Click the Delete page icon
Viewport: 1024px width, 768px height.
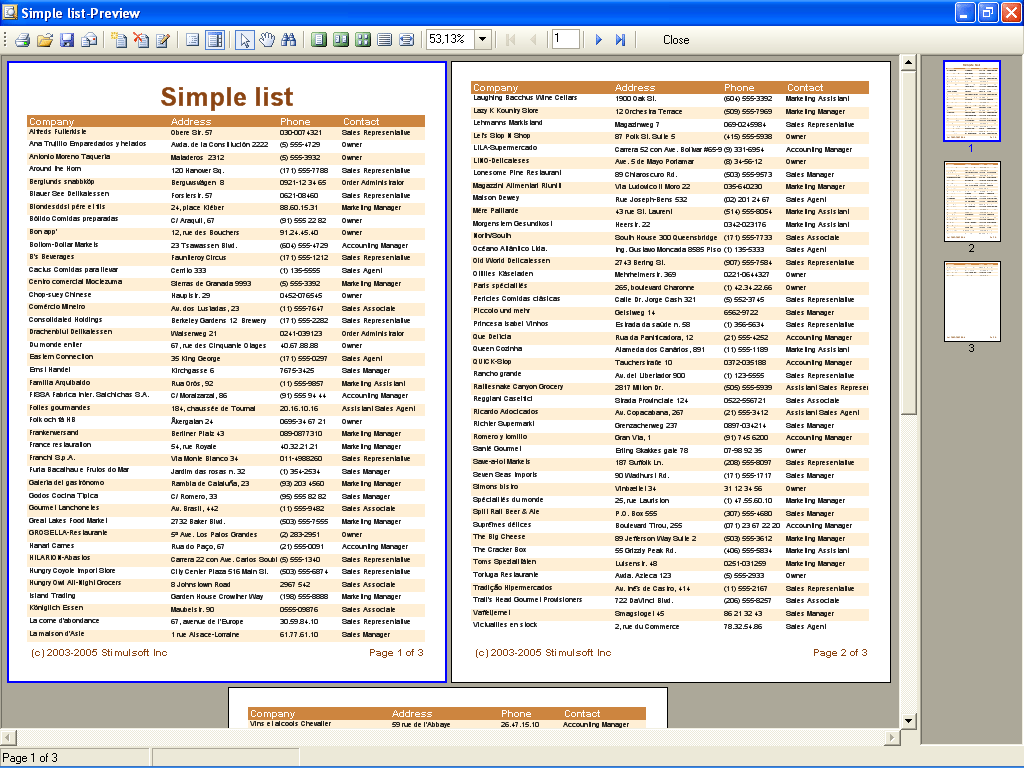click(141, 40)
